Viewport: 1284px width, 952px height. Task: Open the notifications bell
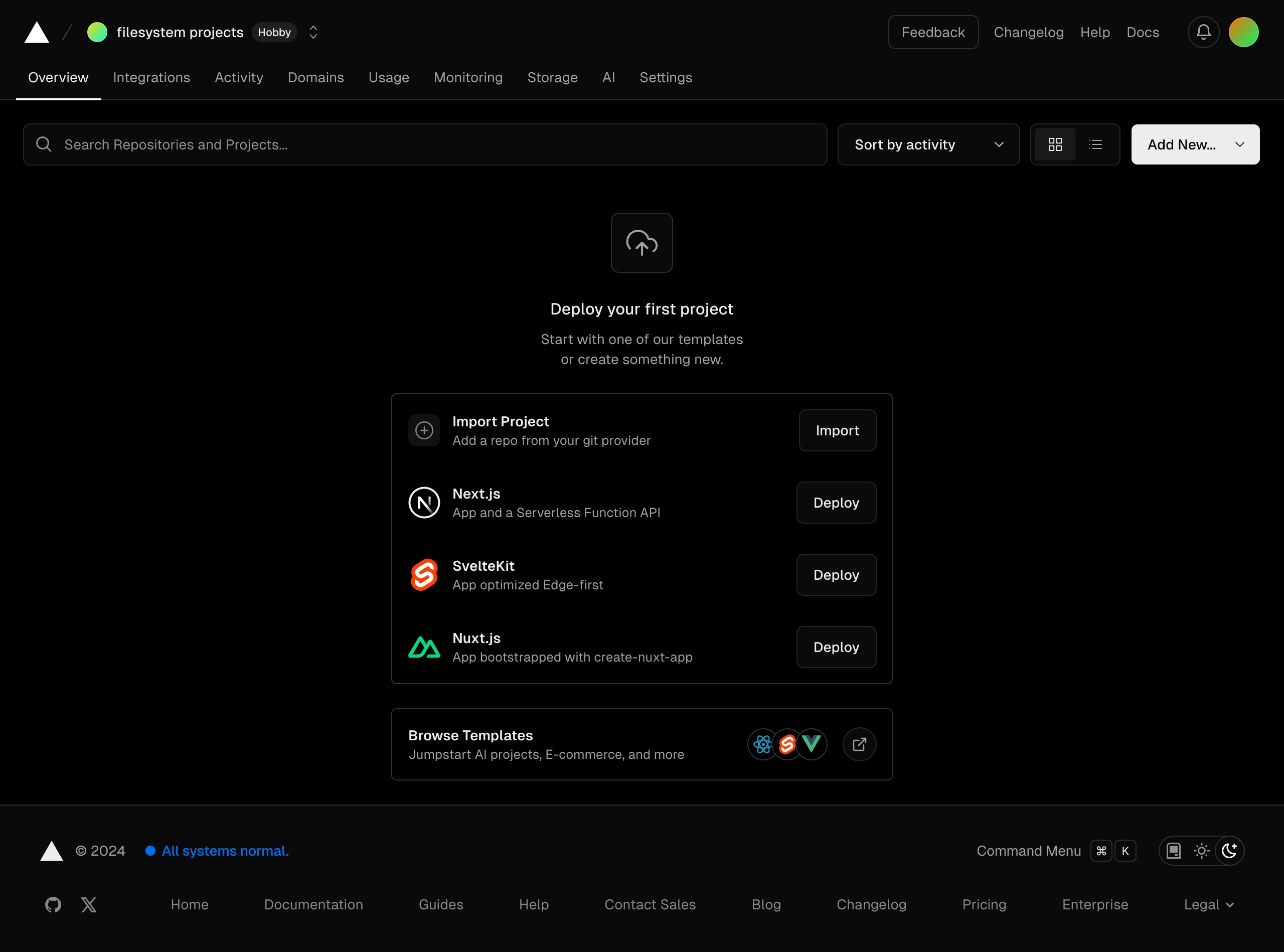[x=1203, y=32]
